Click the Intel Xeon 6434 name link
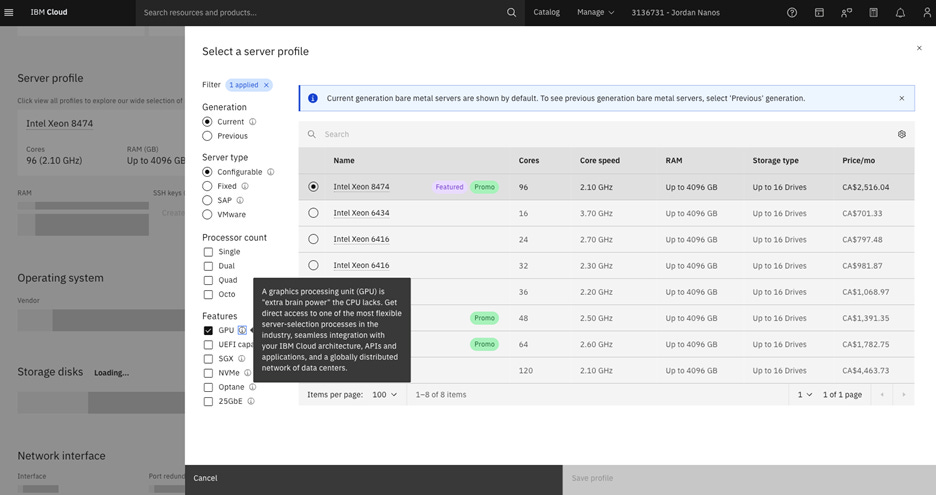936x495 pixels. click(x=361, y=213)
